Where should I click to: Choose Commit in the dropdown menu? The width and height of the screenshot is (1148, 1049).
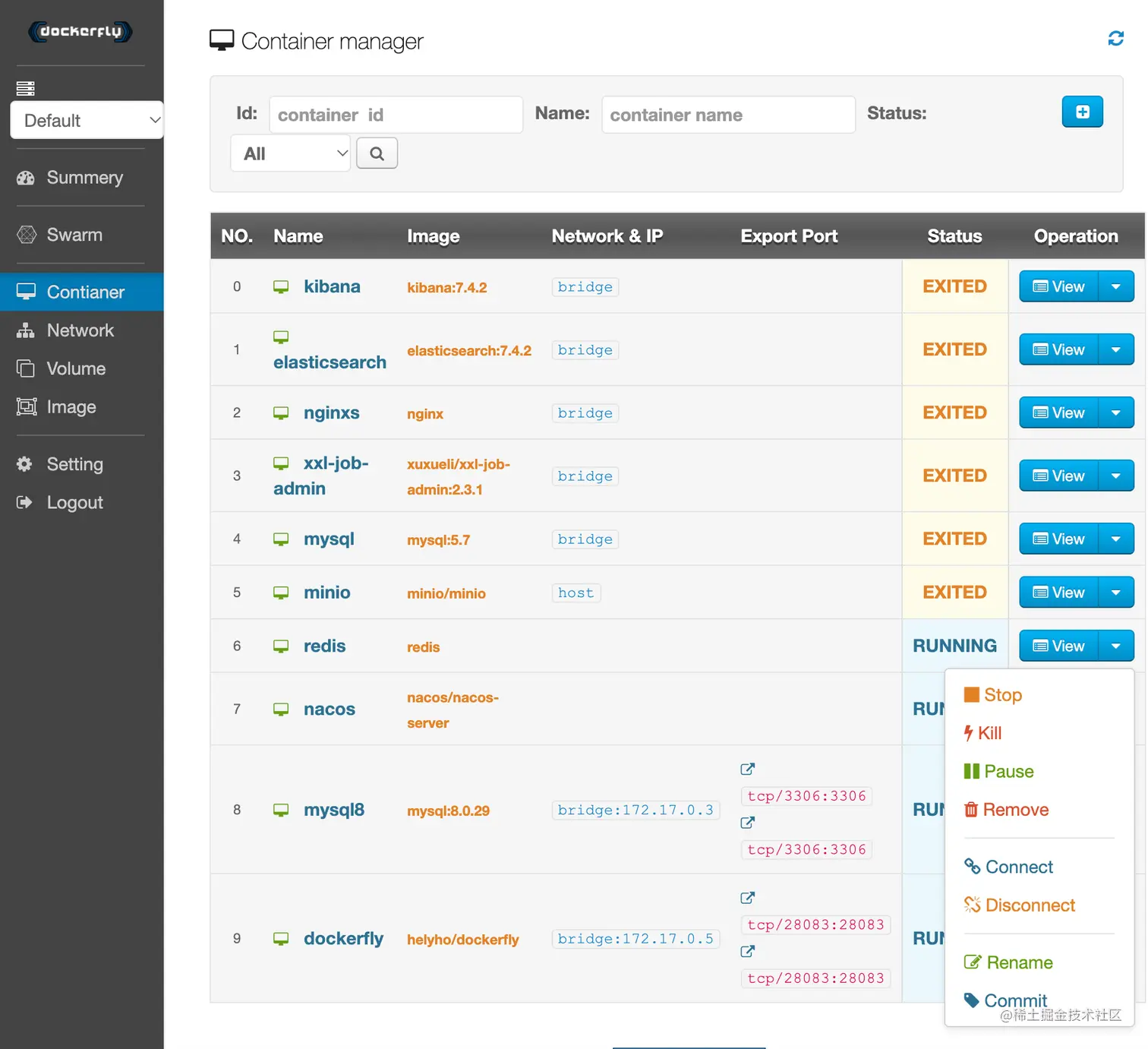point(1005,1000)
